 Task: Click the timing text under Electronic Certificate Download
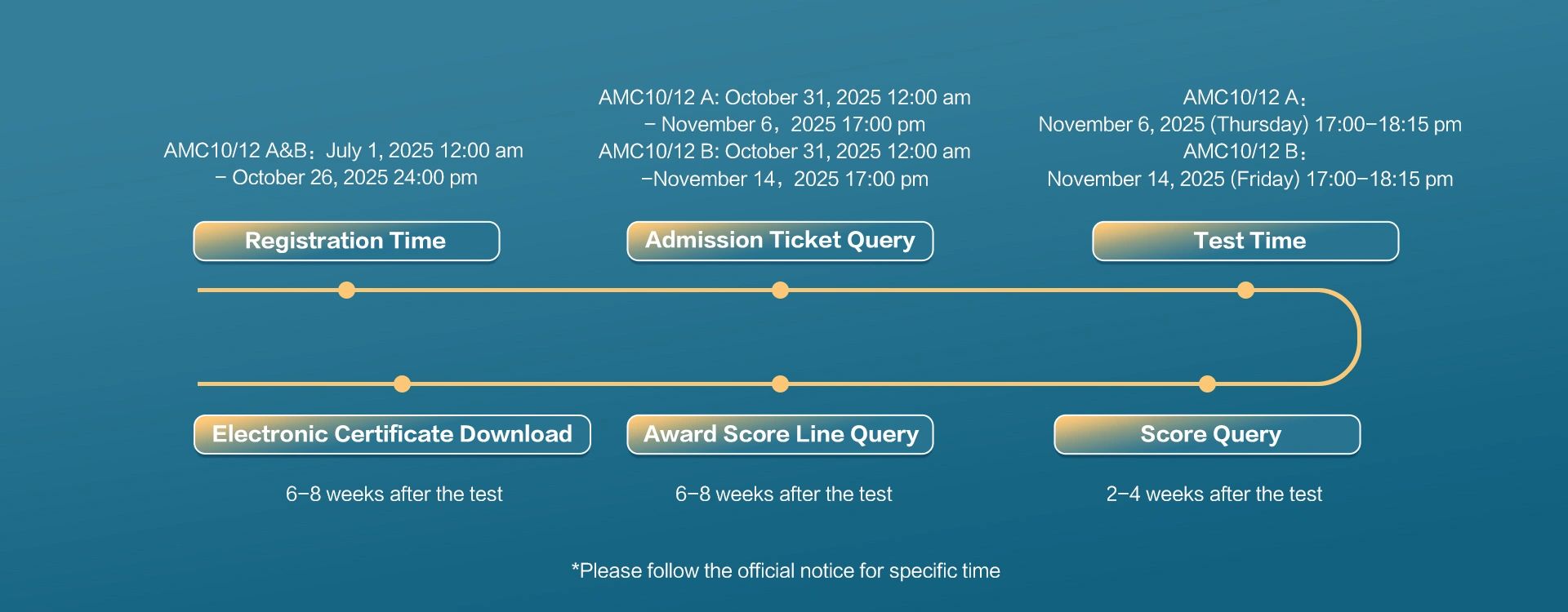click(394, 494)
